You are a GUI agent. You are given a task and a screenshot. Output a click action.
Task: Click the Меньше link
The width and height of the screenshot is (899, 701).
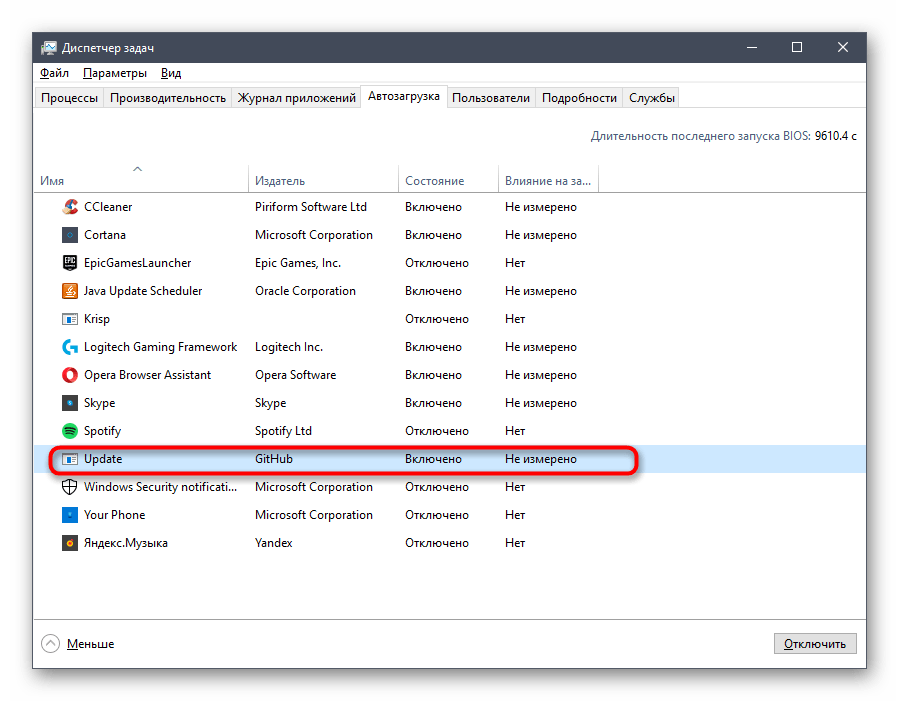(x=91, y=644)
